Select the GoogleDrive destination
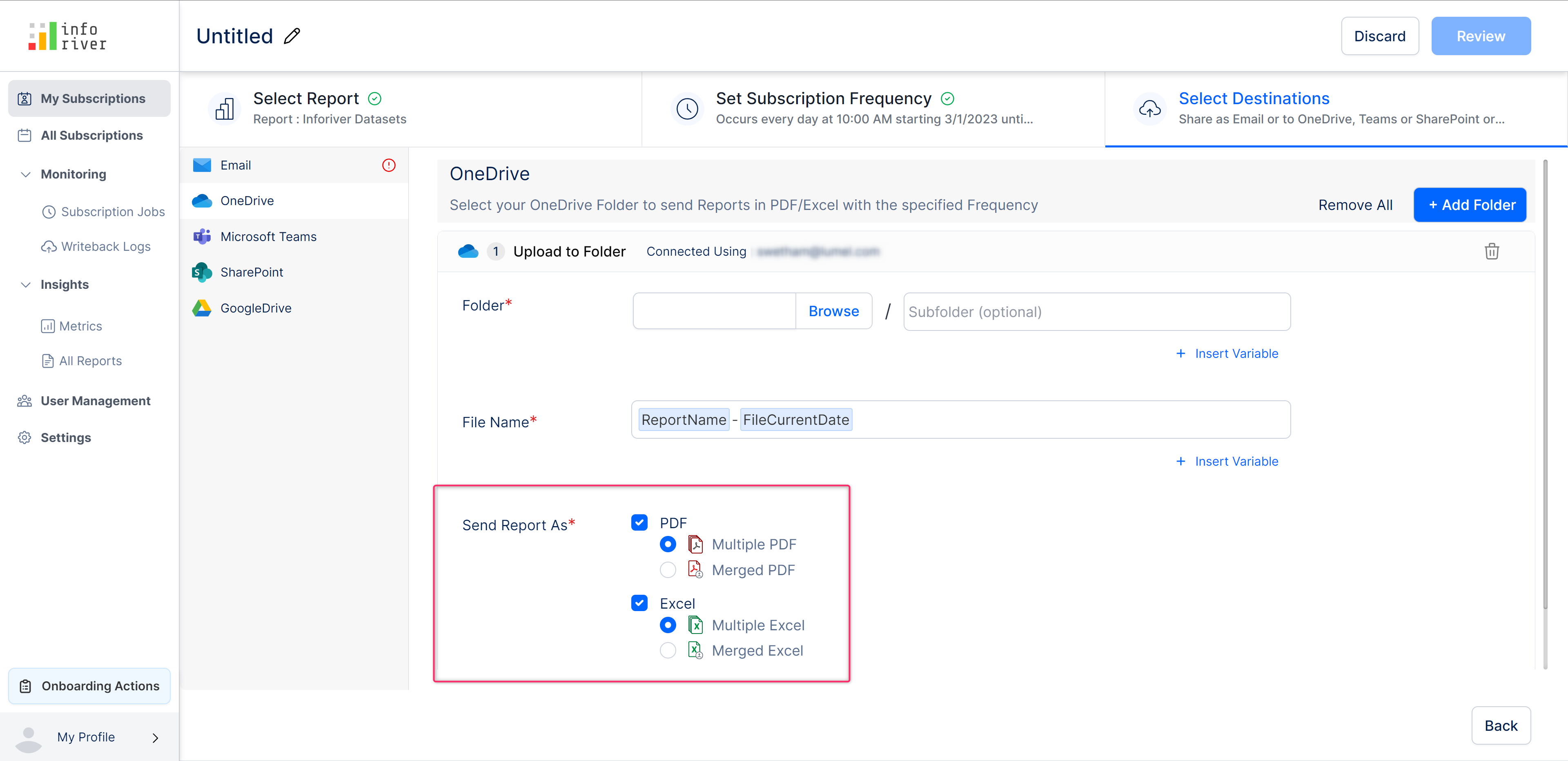This screenshot has height=761, width=1568. click(255, 308)
